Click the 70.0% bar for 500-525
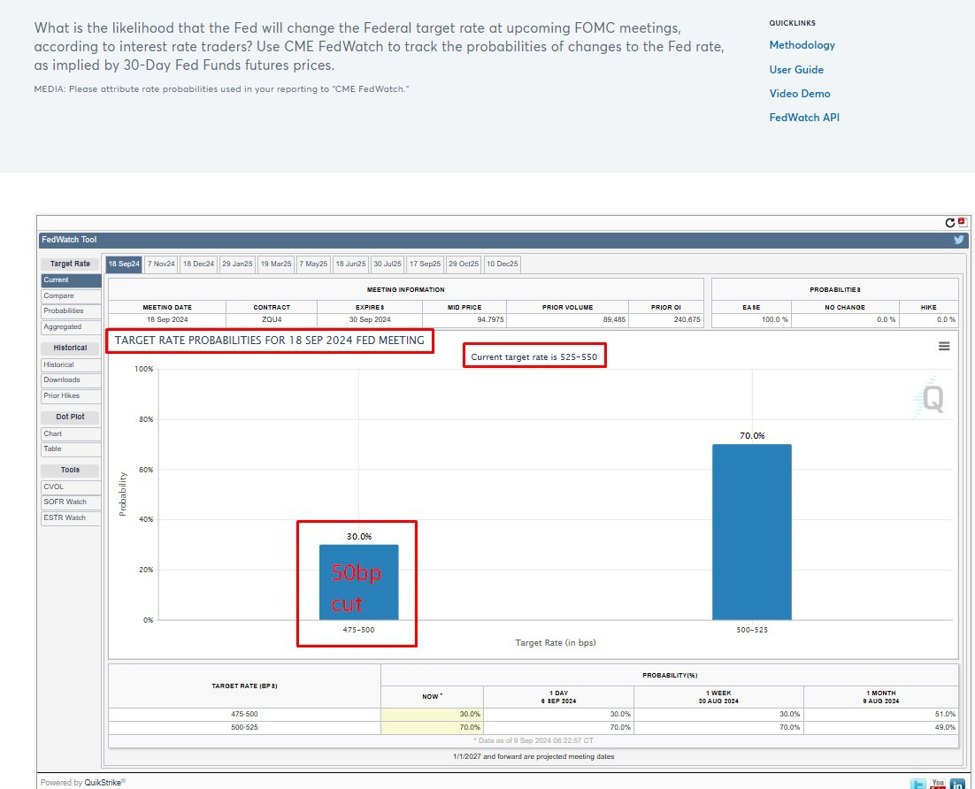 click(752, 532)
